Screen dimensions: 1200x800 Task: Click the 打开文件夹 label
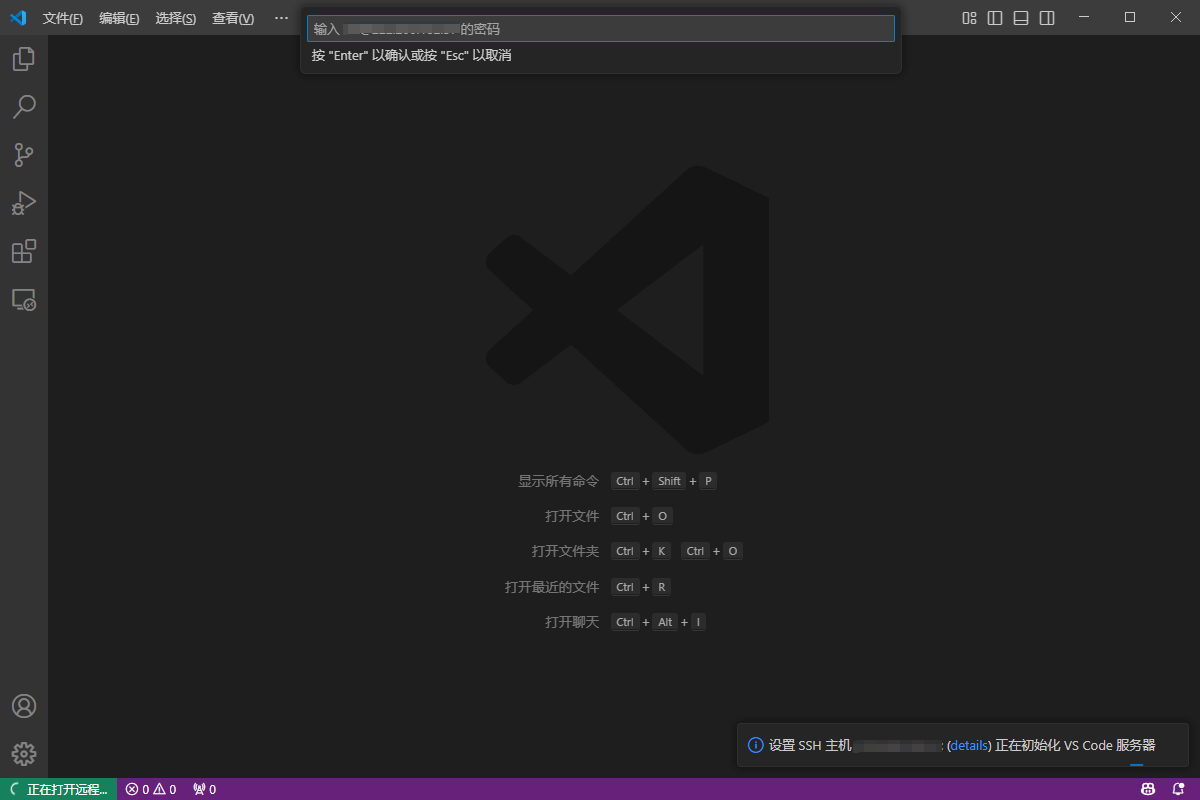tap(565, 551)
